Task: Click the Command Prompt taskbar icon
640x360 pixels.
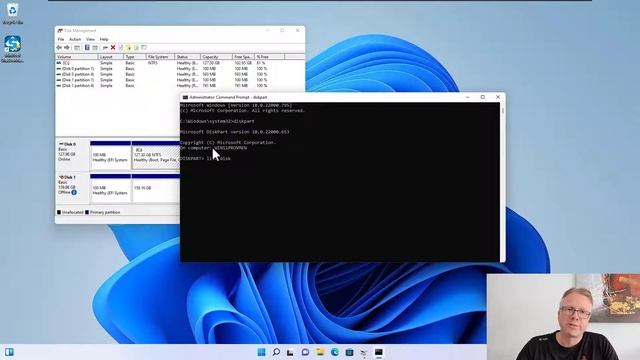Action: point(379,352)
